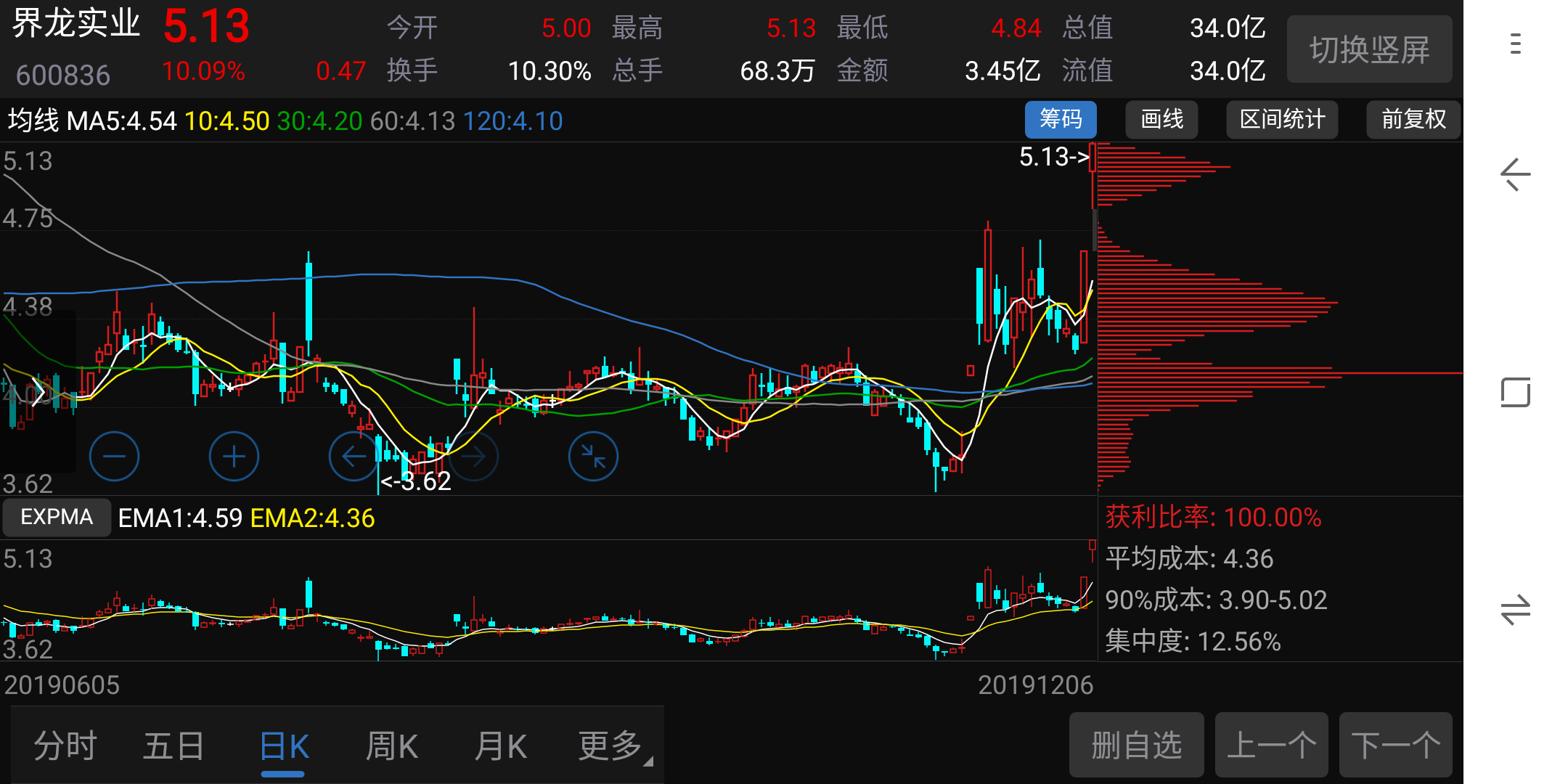
Task: Tap the <-3.62 low price marker
Action: click(415, 481)
